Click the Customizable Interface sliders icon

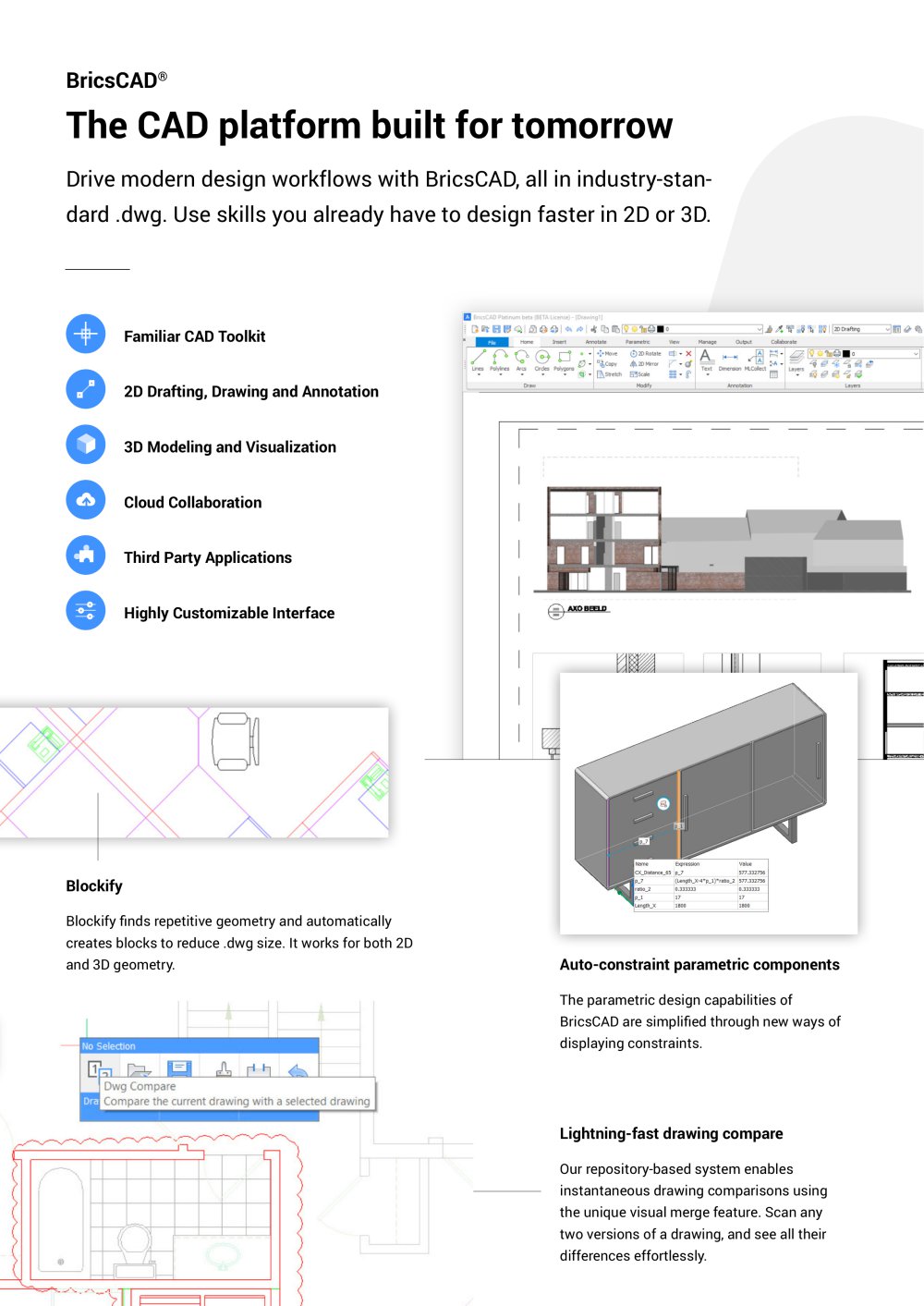[86, 610]
